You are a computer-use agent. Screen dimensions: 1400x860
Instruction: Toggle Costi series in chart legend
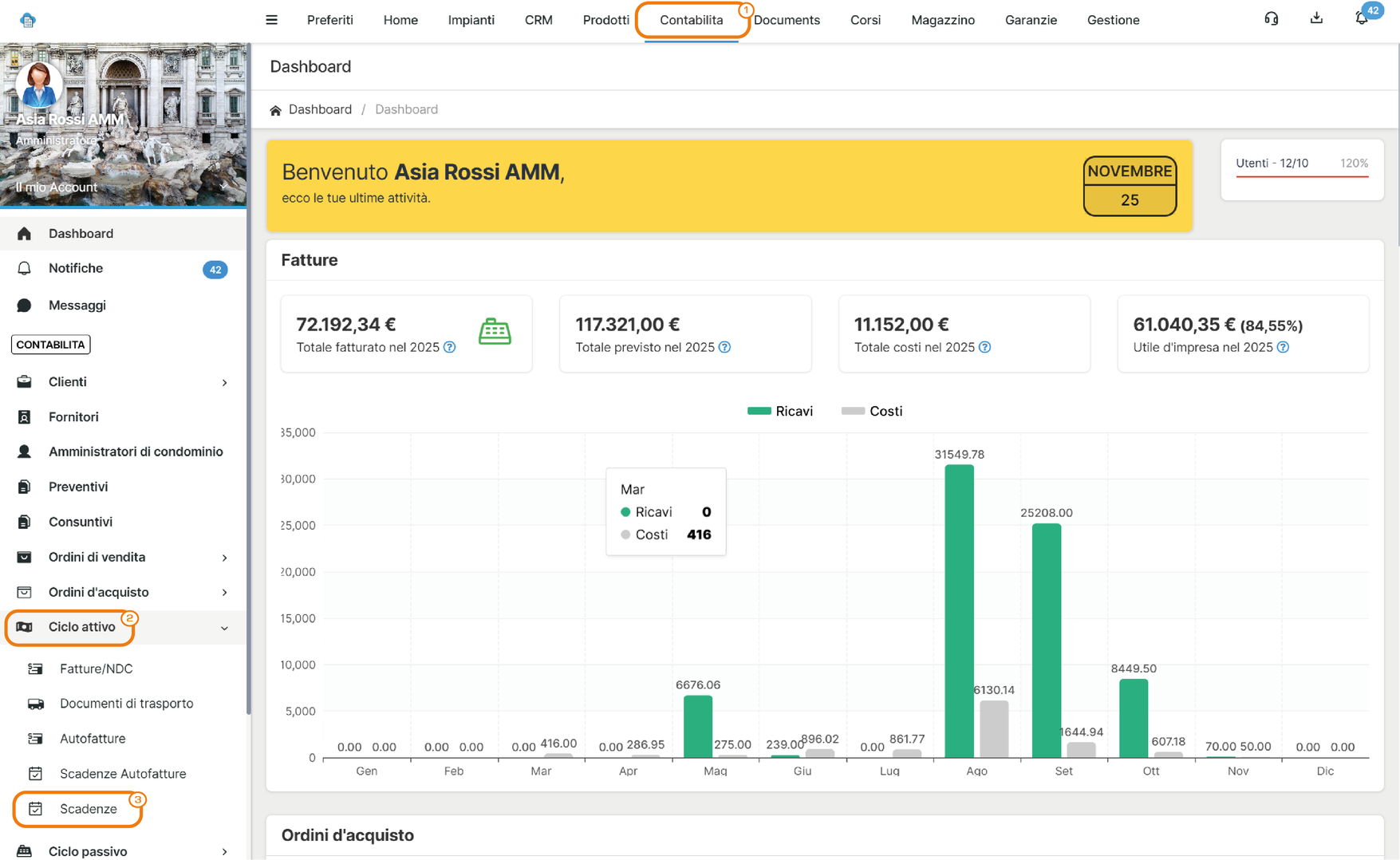pos(872,411)
